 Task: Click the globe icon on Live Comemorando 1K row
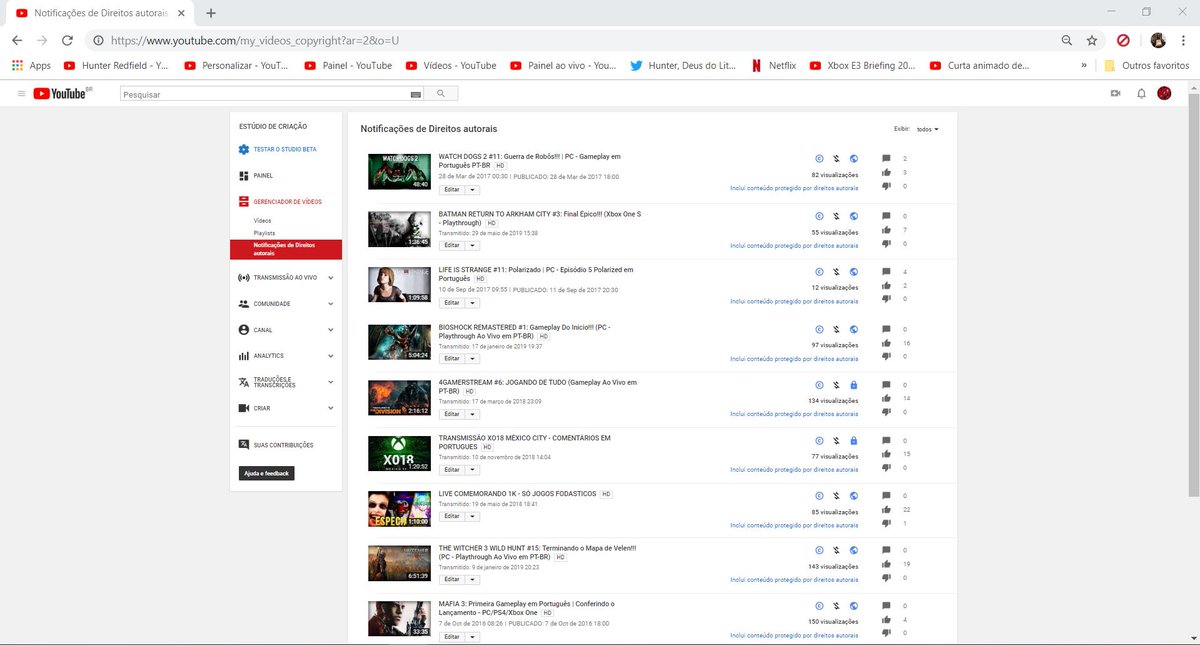pos(853,496)
